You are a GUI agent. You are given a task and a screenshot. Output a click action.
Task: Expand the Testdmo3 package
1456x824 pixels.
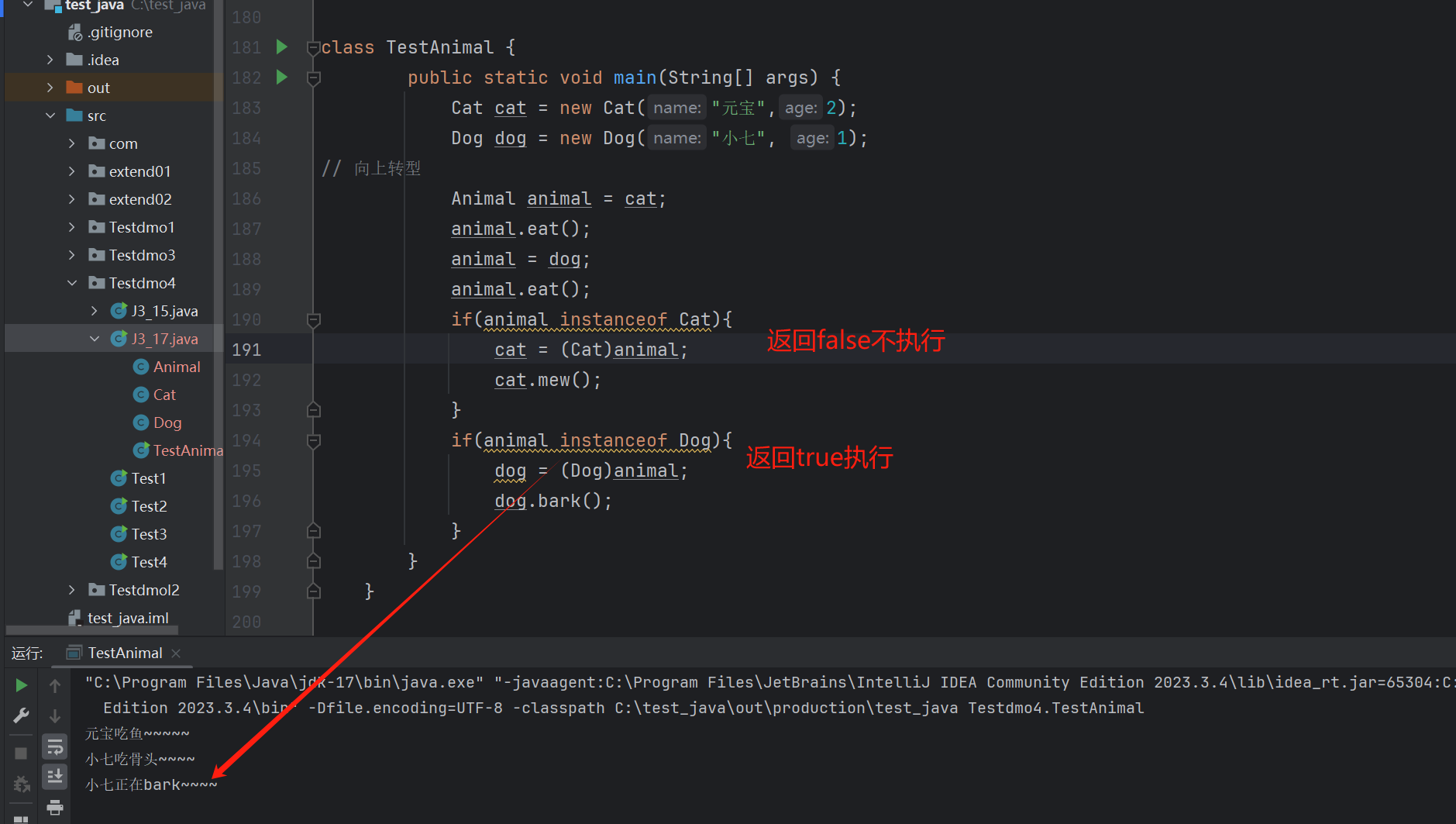(72, 255)
